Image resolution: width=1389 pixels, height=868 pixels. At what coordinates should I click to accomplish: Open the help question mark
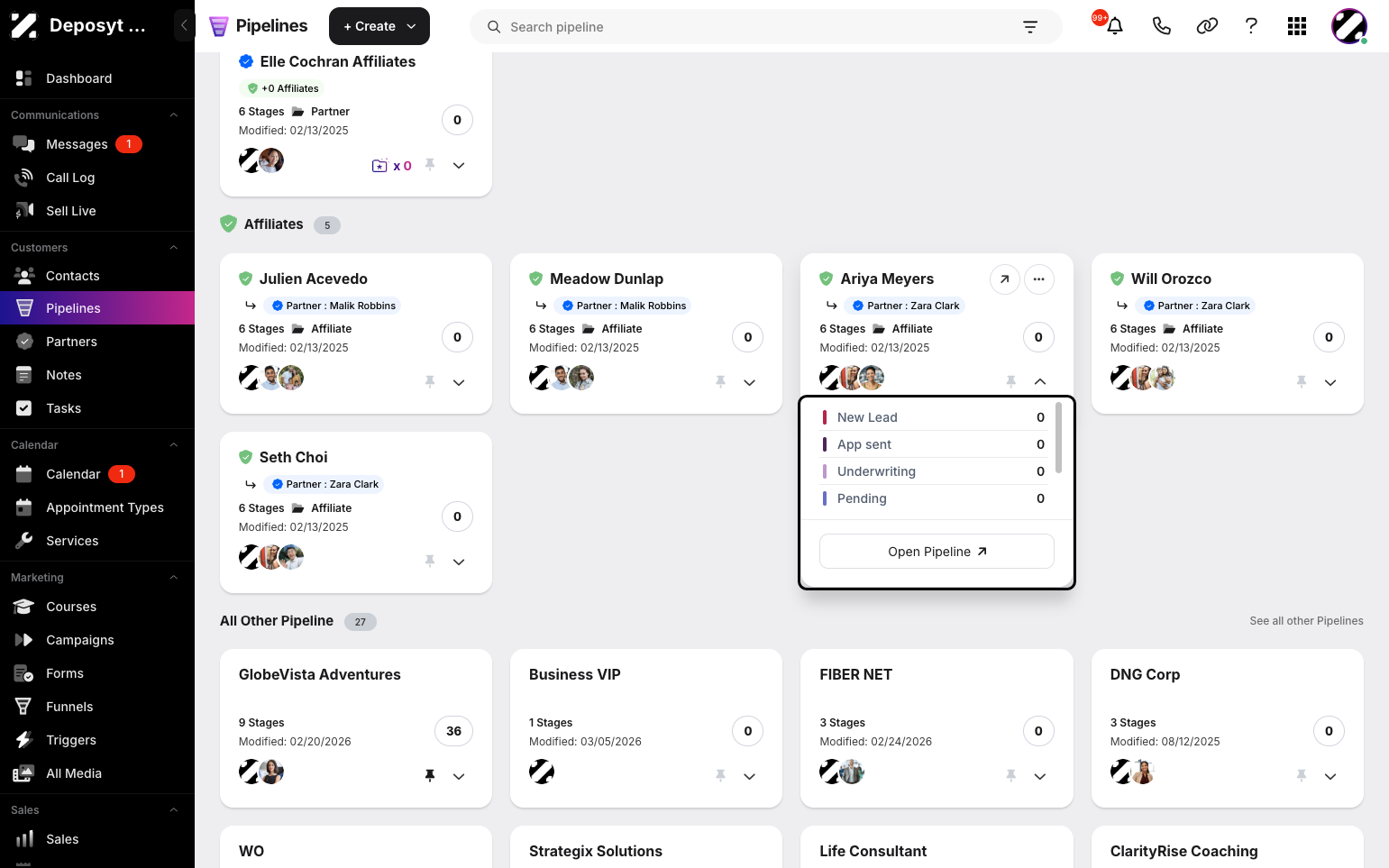(1251, 26)
